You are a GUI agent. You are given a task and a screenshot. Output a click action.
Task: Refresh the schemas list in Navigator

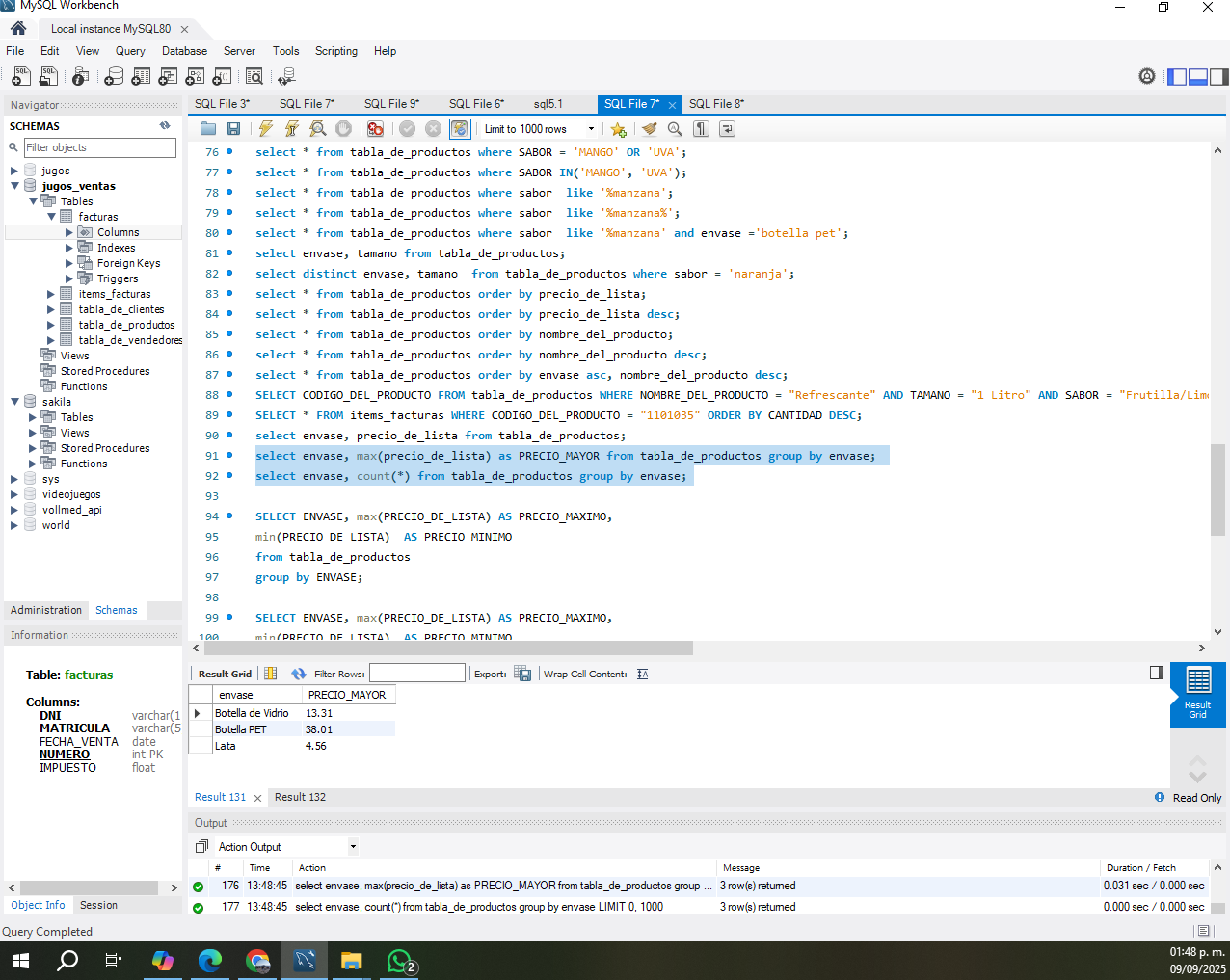tap(165, 125)
